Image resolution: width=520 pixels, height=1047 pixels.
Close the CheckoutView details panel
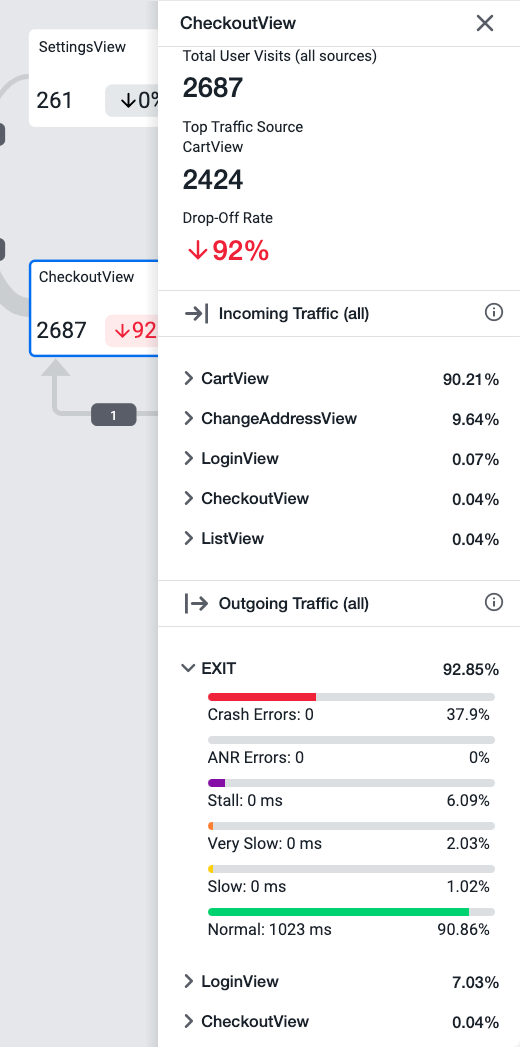(485, 23)
